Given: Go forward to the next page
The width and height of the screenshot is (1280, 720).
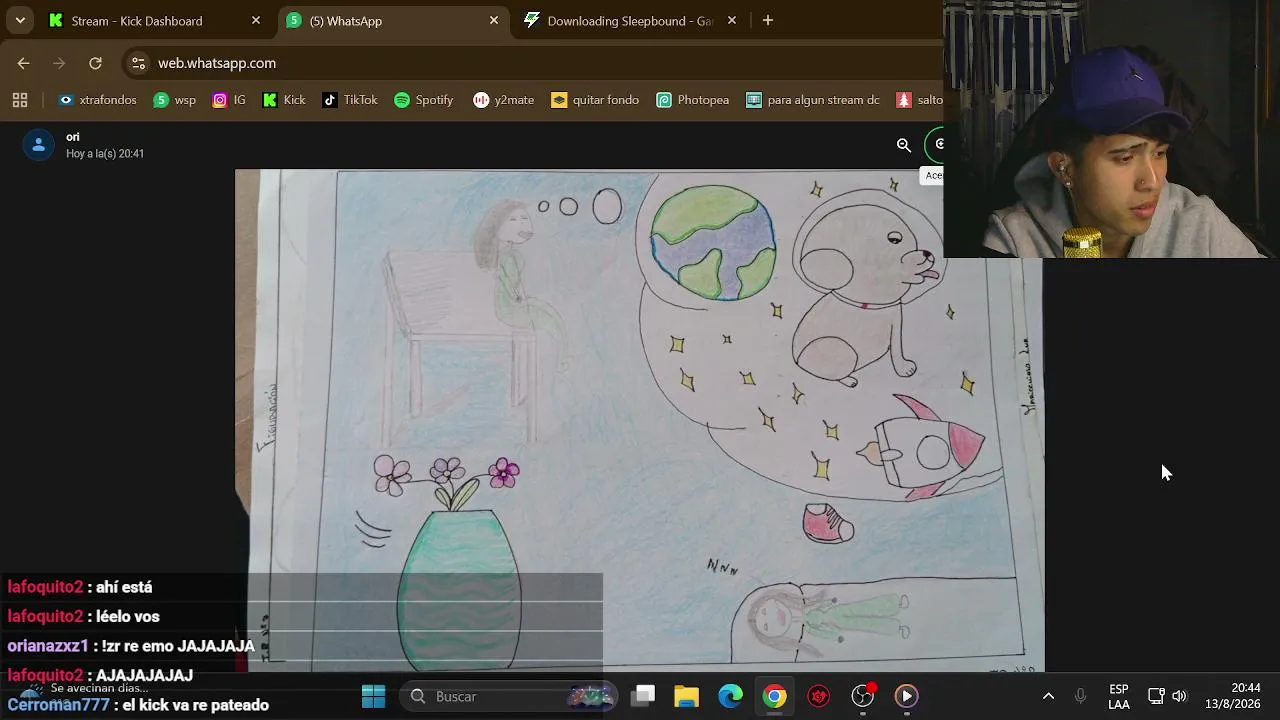Looking at the screenshot, I should (x=59, y=63).
